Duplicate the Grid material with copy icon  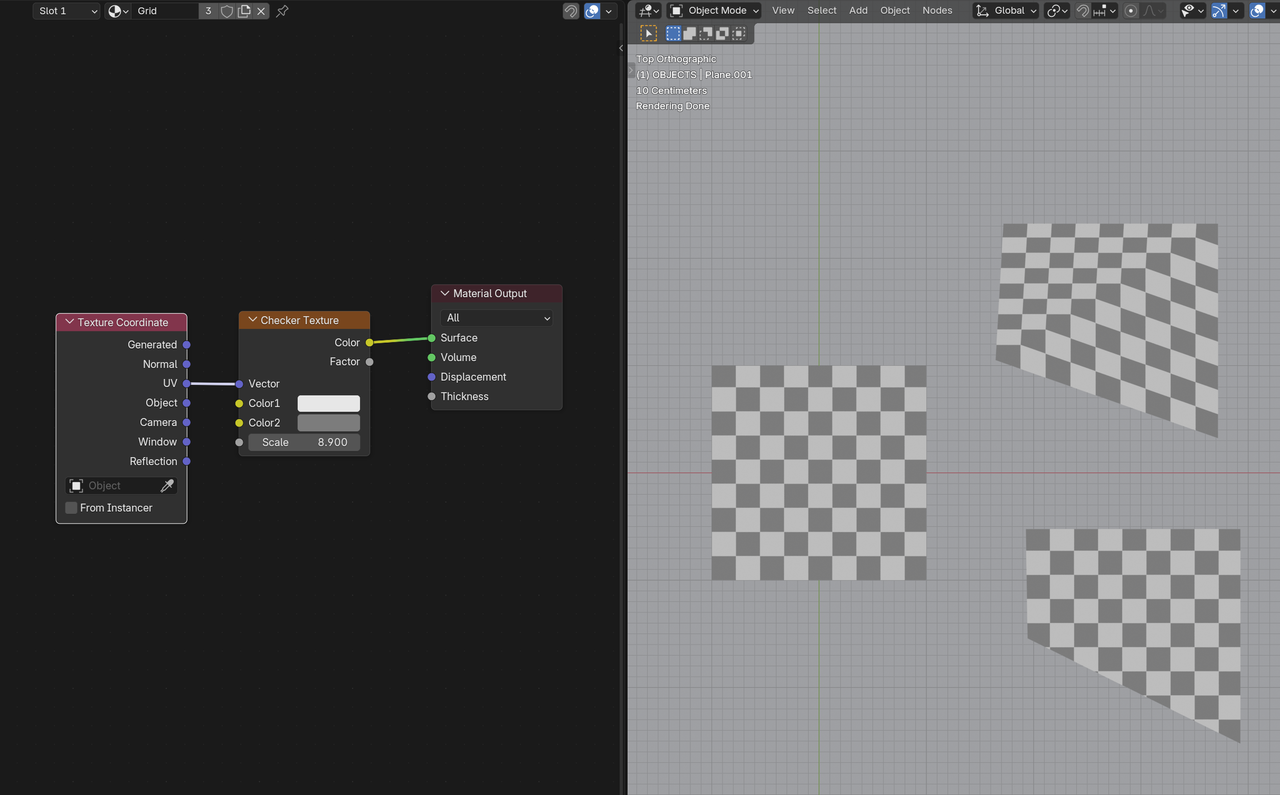244,11
